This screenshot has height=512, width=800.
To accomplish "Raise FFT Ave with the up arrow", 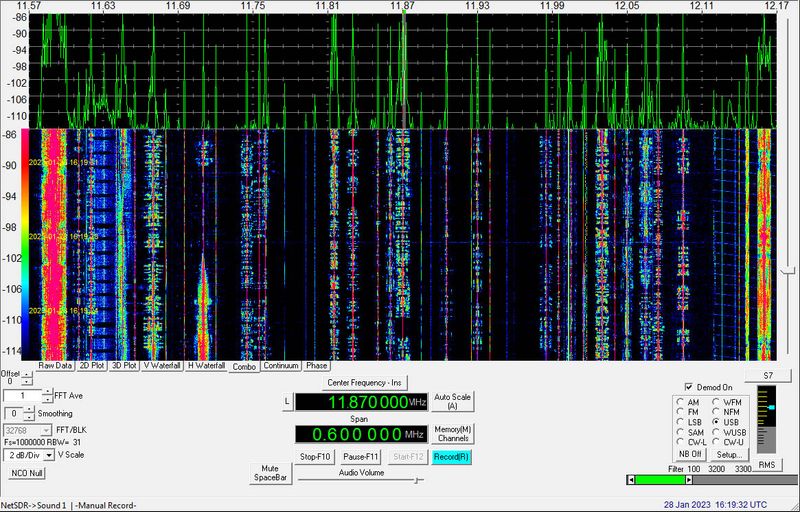I will pyautogui.click(x=47, y=392).
